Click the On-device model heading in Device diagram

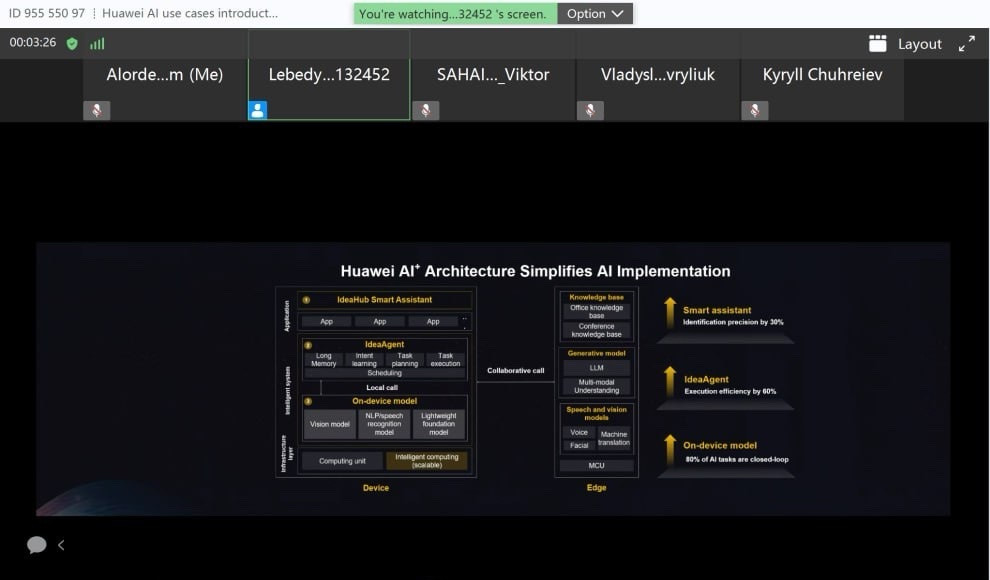tap(385, 401)
